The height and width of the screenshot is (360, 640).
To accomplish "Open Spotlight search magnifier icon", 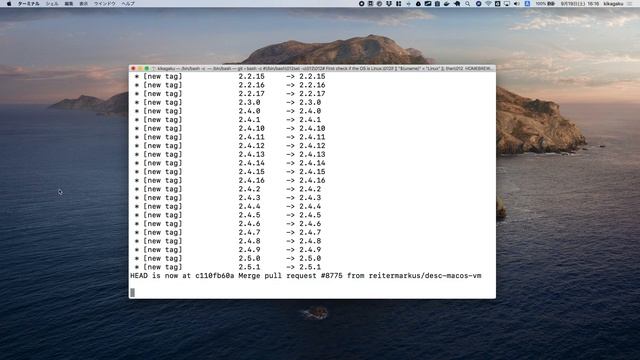I will point(468,4).
